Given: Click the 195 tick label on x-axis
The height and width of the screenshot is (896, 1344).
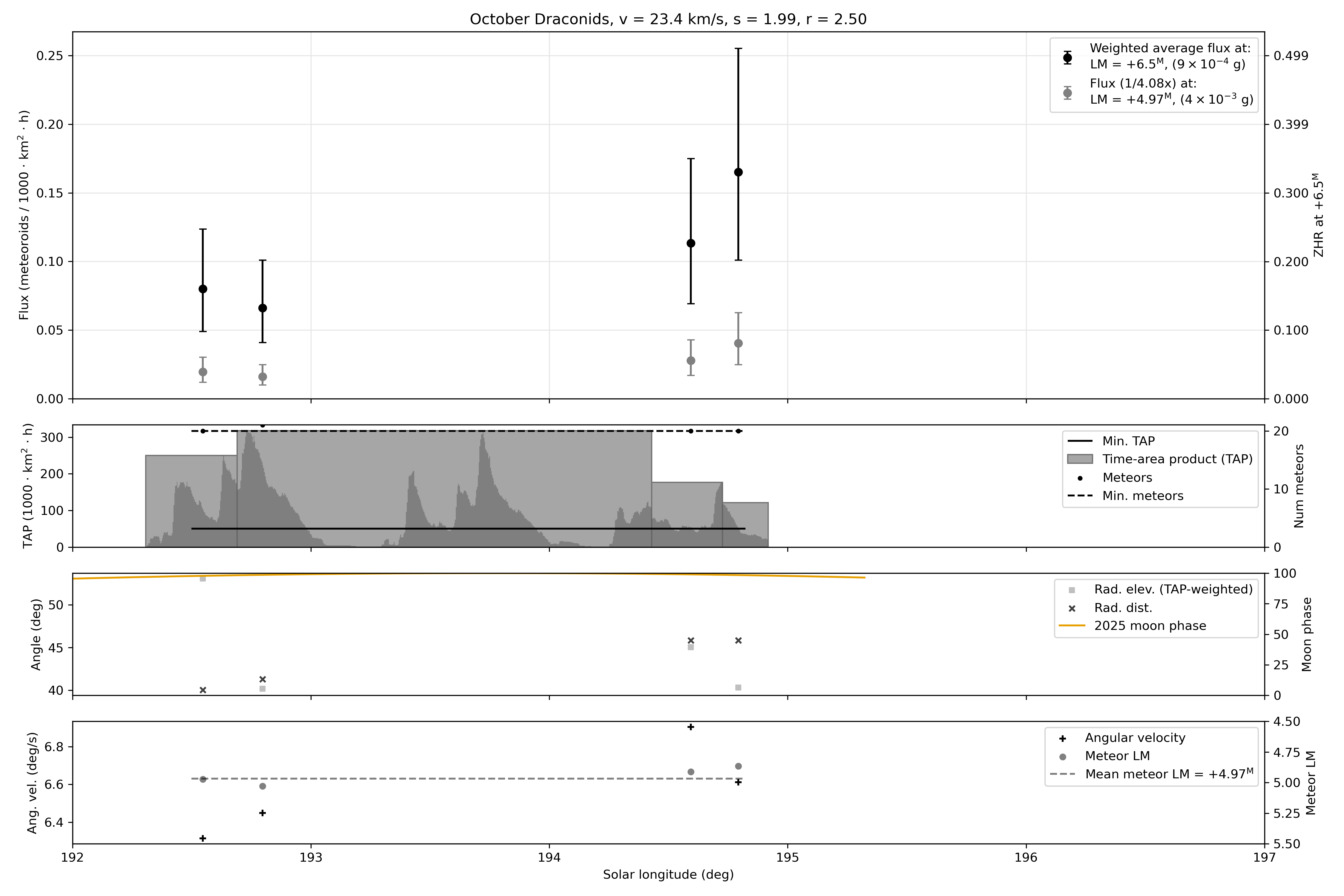Looking at the screenshot, I should pos(787,858).
